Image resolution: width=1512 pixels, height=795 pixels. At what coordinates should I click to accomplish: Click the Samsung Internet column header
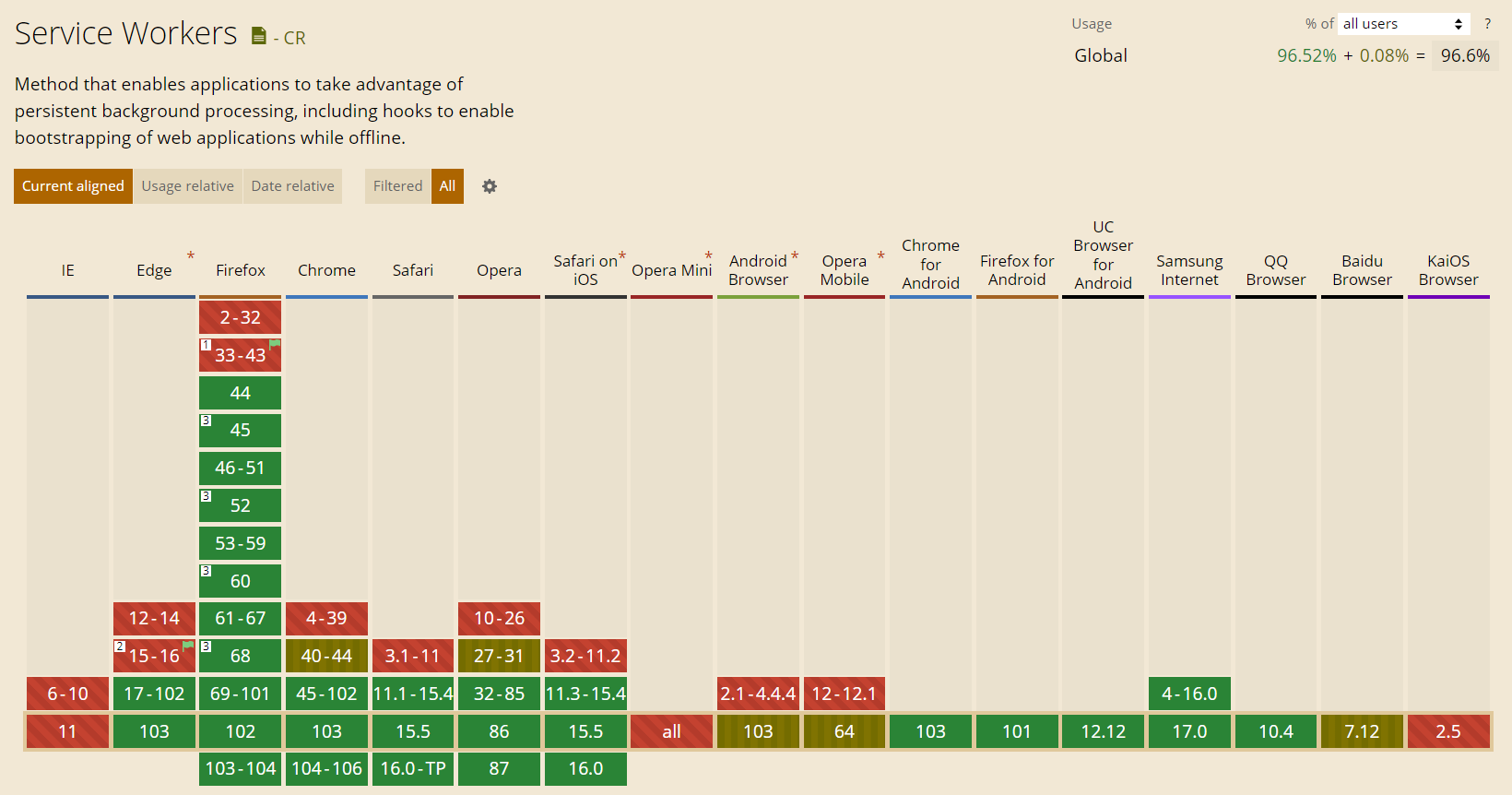(1189, 270)
